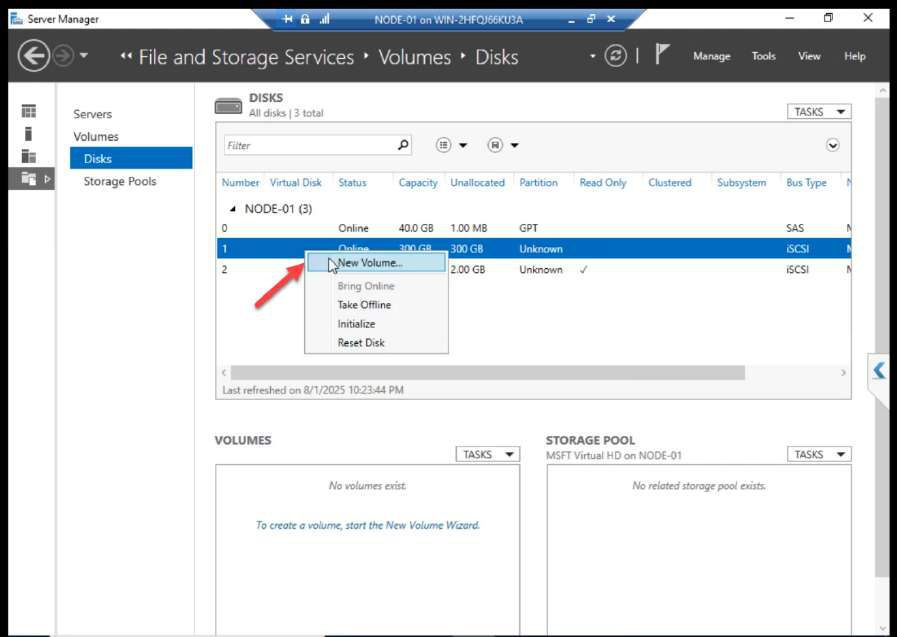Image resolution: width=897 pixels, height=637 pixels.
Task: Open the saved queries icon
Action: [495, 145]
